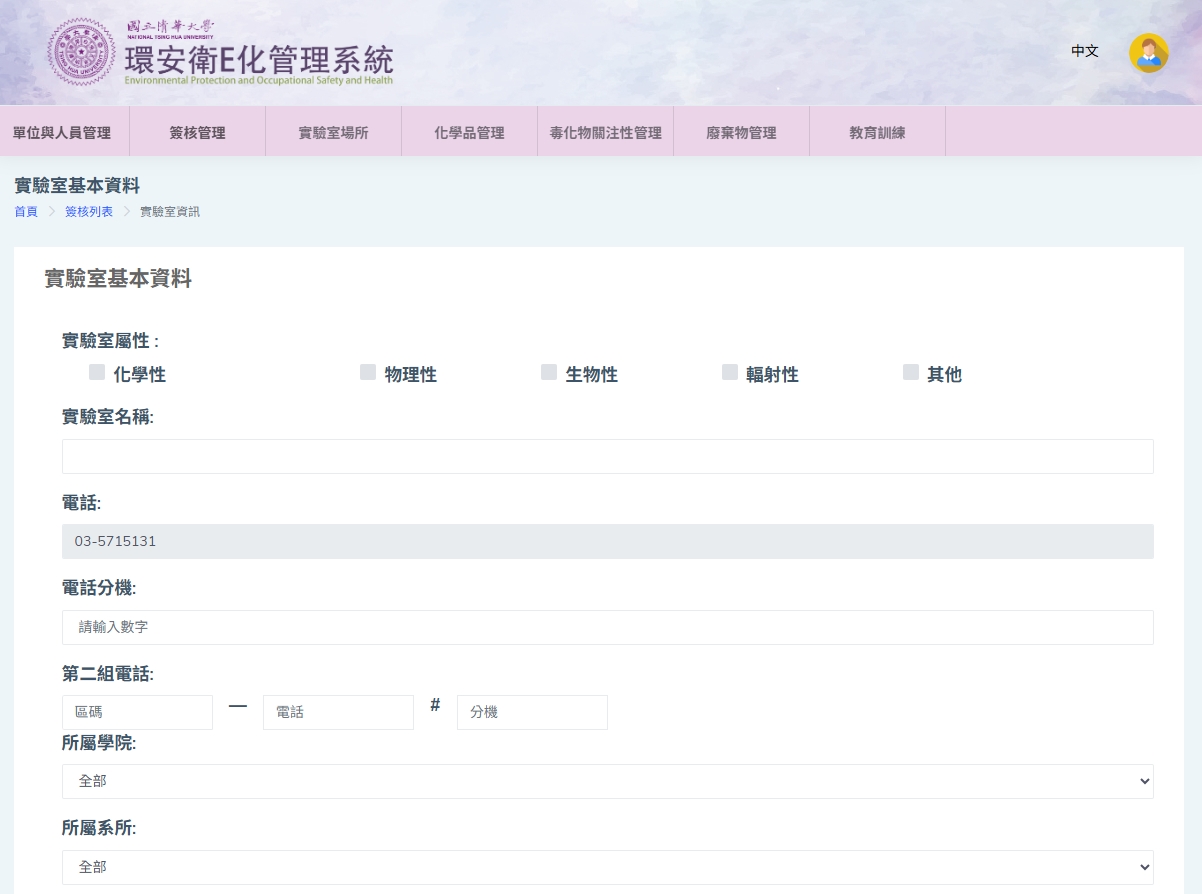The width and height of the screenshot is (1202, 894).
Task: Open the 教育訓練 menu
Action: click(877, 133)
